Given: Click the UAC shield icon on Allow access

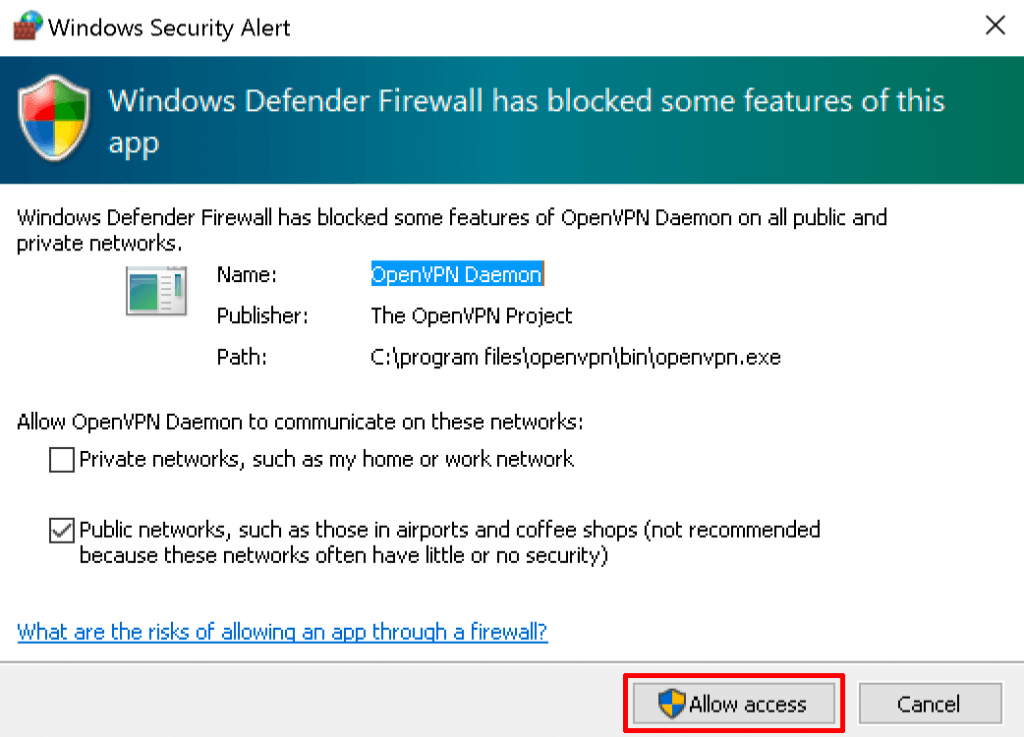Looking at the screenshot, I should point(672,701).
